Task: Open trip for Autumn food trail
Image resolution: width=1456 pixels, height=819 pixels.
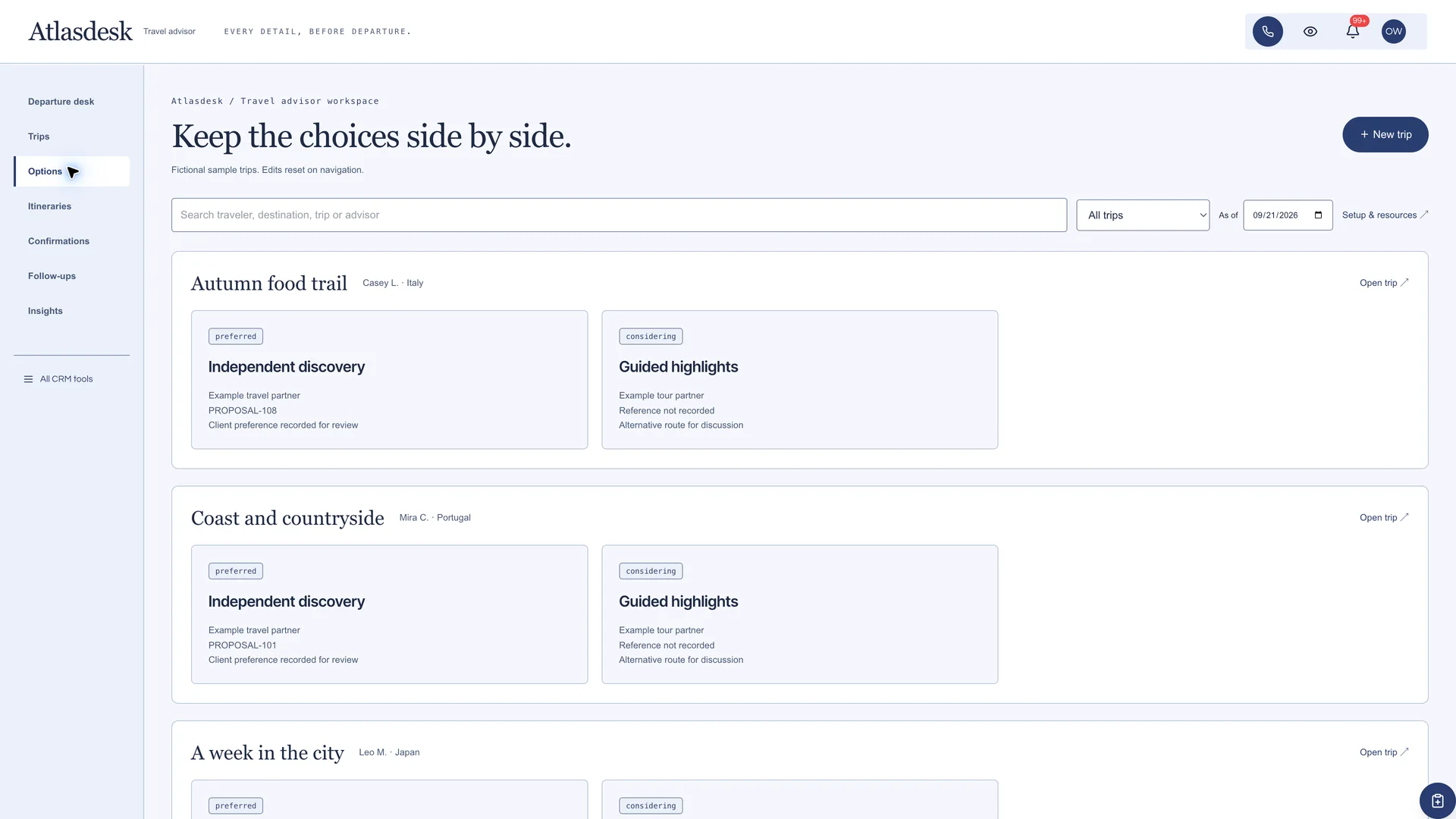Action: pos(1383,283)
